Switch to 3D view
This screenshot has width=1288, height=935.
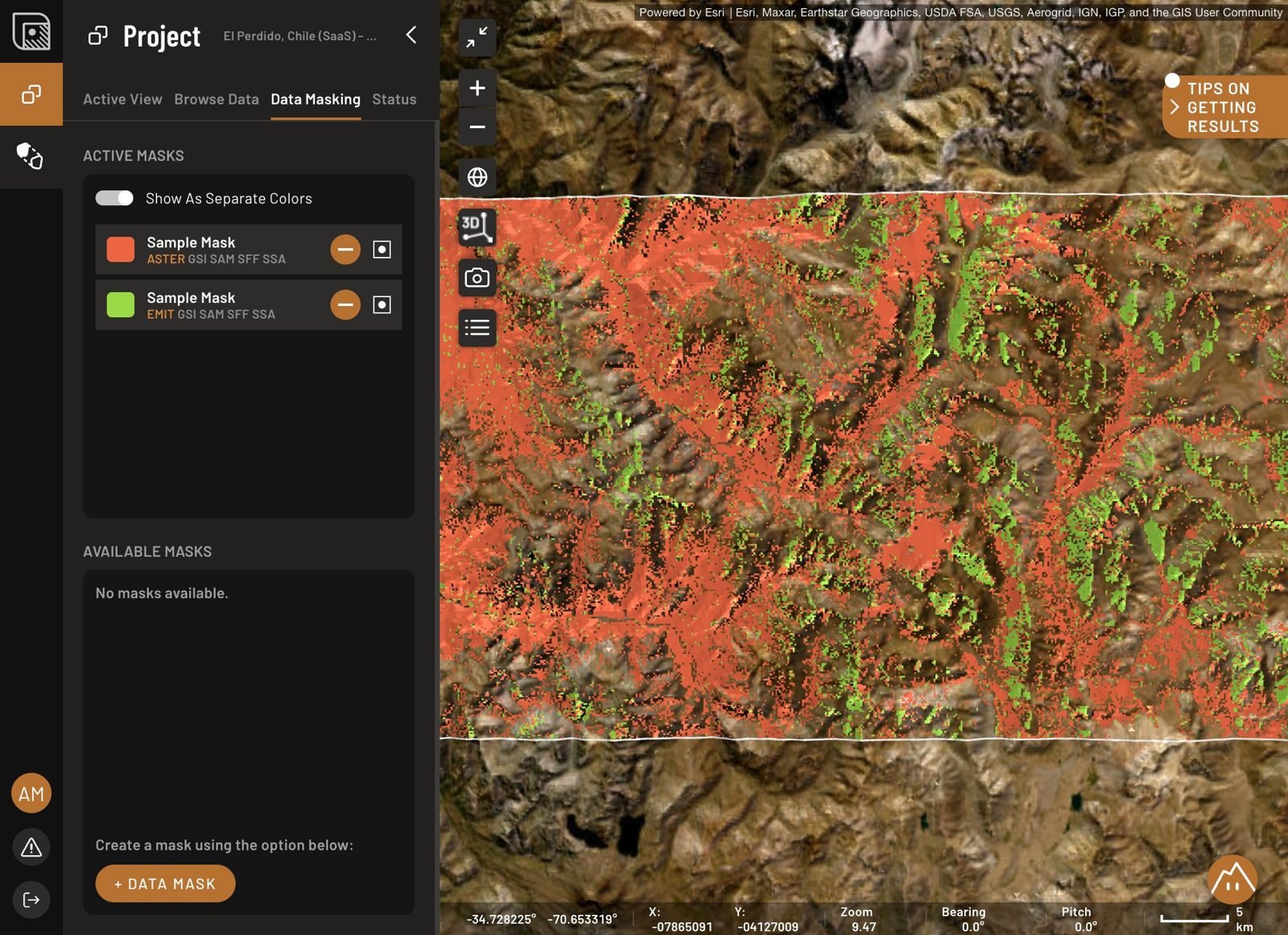click(x=477, y=228)
